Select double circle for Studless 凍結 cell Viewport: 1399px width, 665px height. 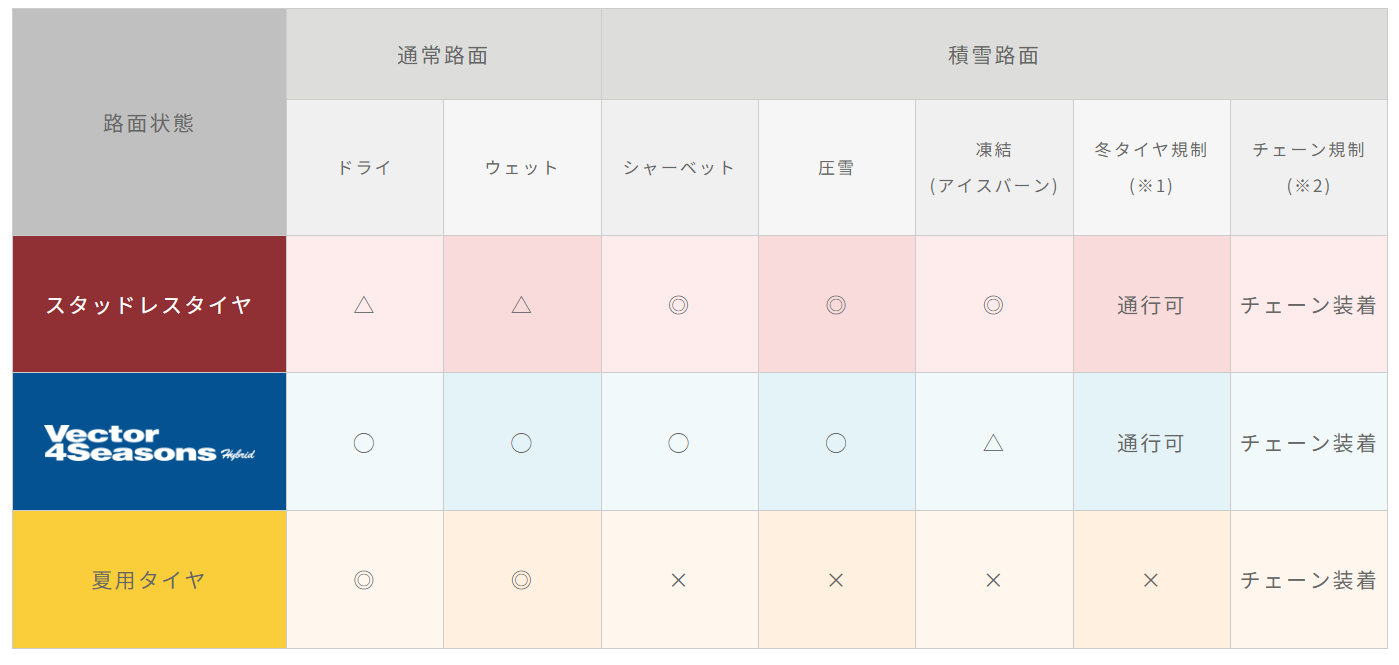pos(993,305)
